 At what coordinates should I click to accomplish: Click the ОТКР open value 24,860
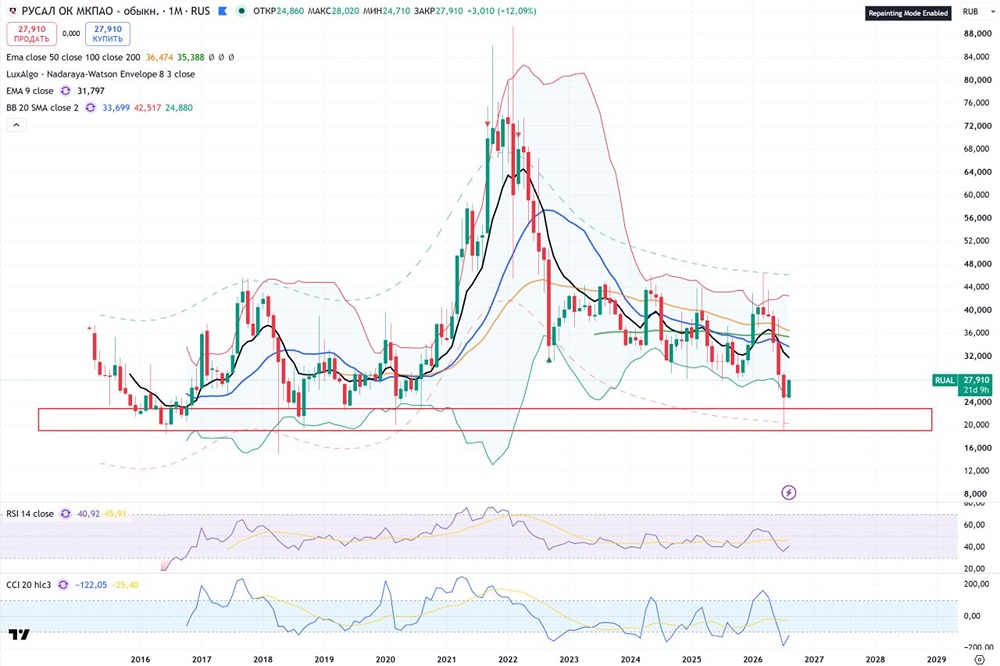290,11
